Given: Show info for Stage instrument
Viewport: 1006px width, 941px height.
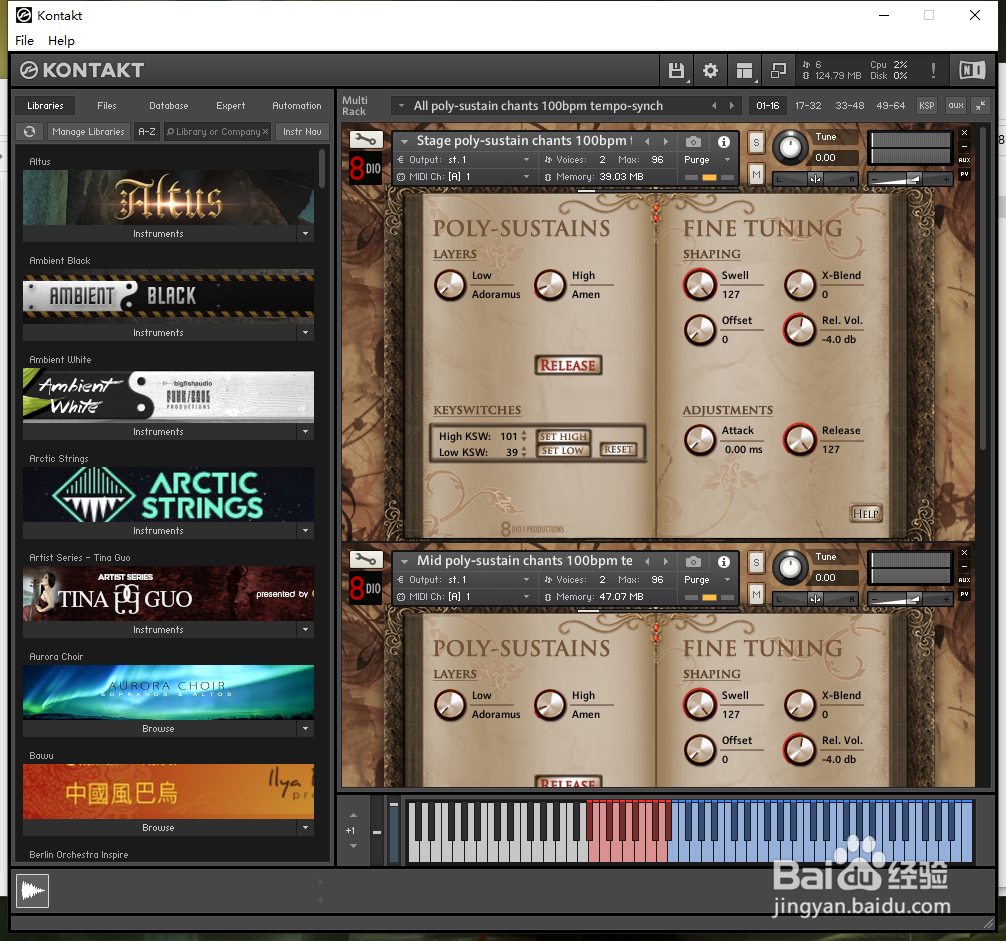Looking at the screenshot, I should [x=724, y=142].
